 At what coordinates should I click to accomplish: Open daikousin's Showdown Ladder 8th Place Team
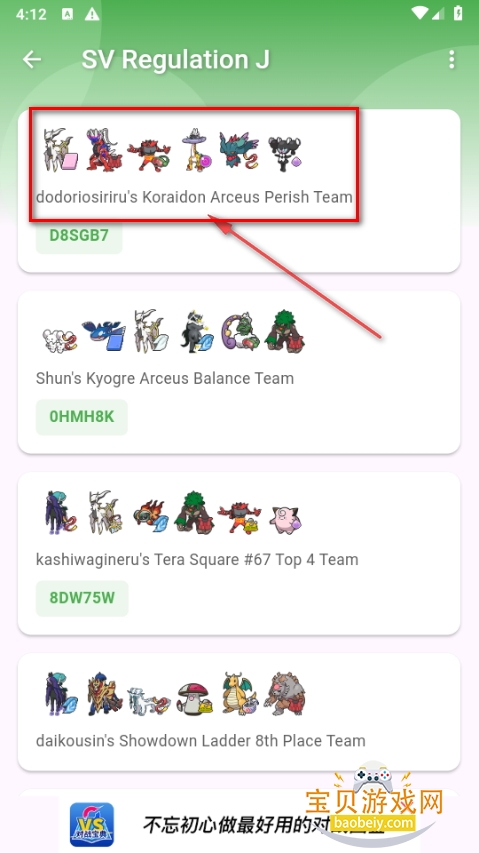click(x=201, y=740)
